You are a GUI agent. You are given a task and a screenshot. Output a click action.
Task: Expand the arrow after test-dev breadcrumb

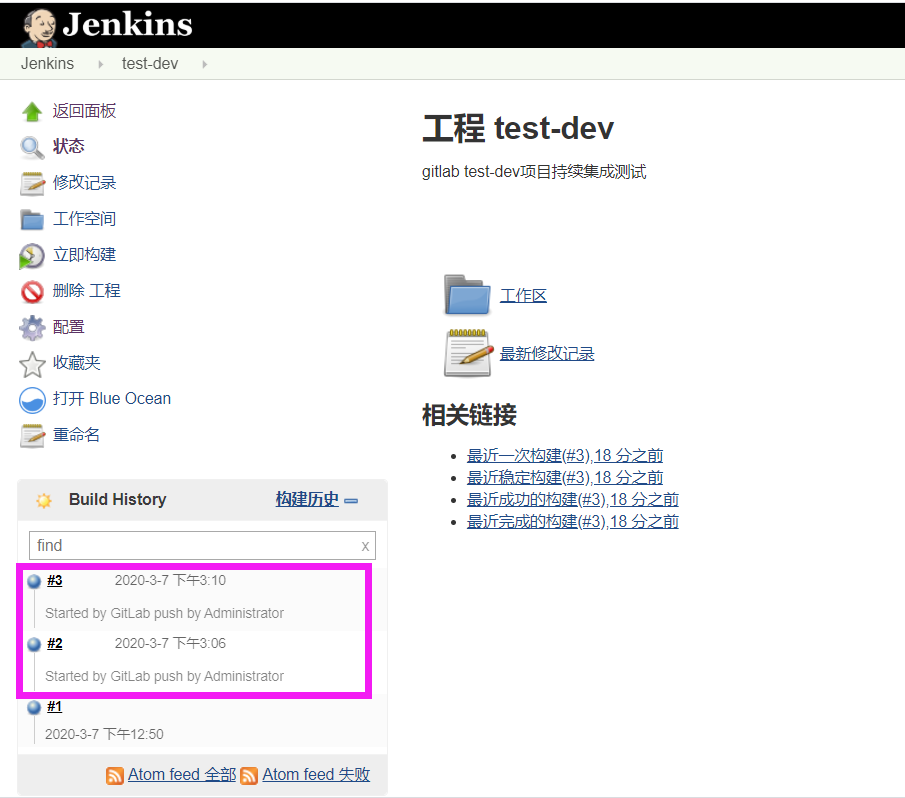coord(204,64)
